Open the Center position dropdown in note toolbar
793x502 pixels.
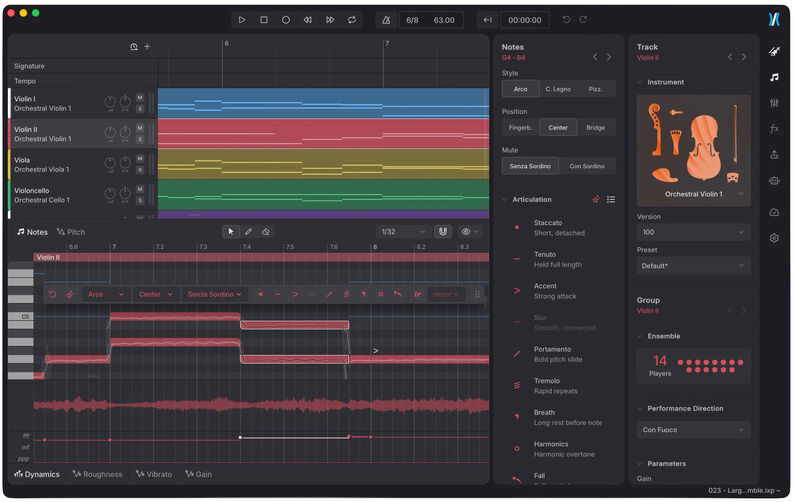point(156,294)
